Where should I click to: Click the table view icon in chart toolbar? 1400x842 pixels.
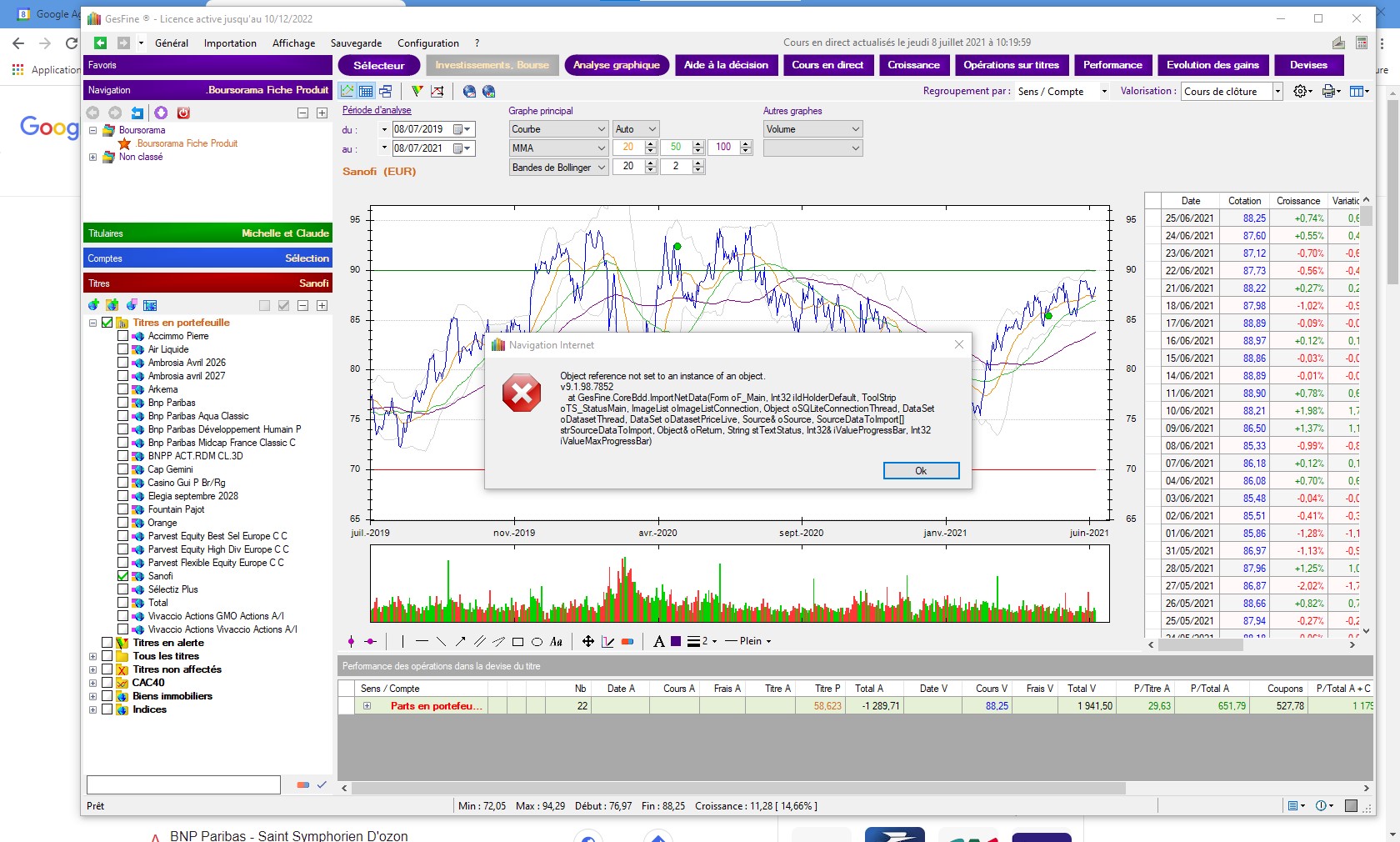(367, 91)
